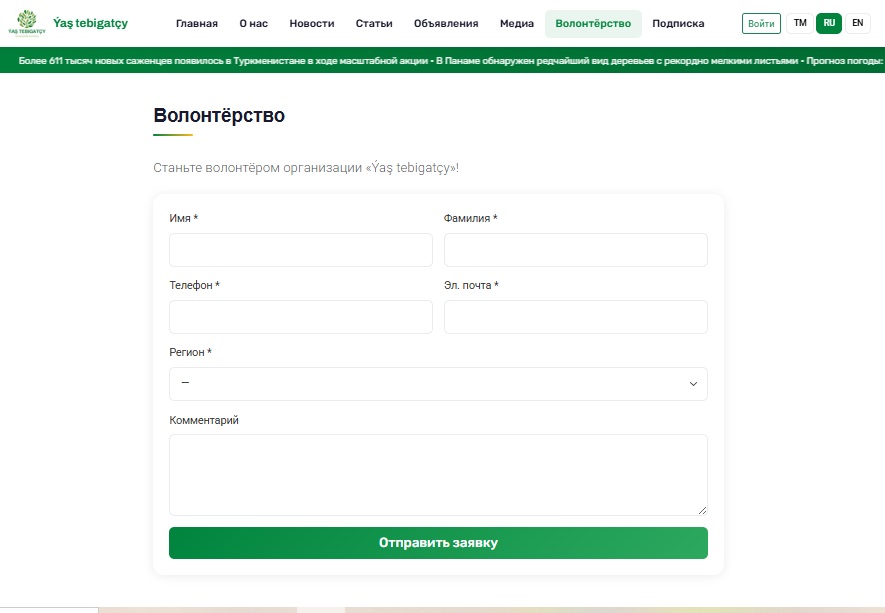
Task: Focus the Телефон input field
Action: [x=301, y=317]
